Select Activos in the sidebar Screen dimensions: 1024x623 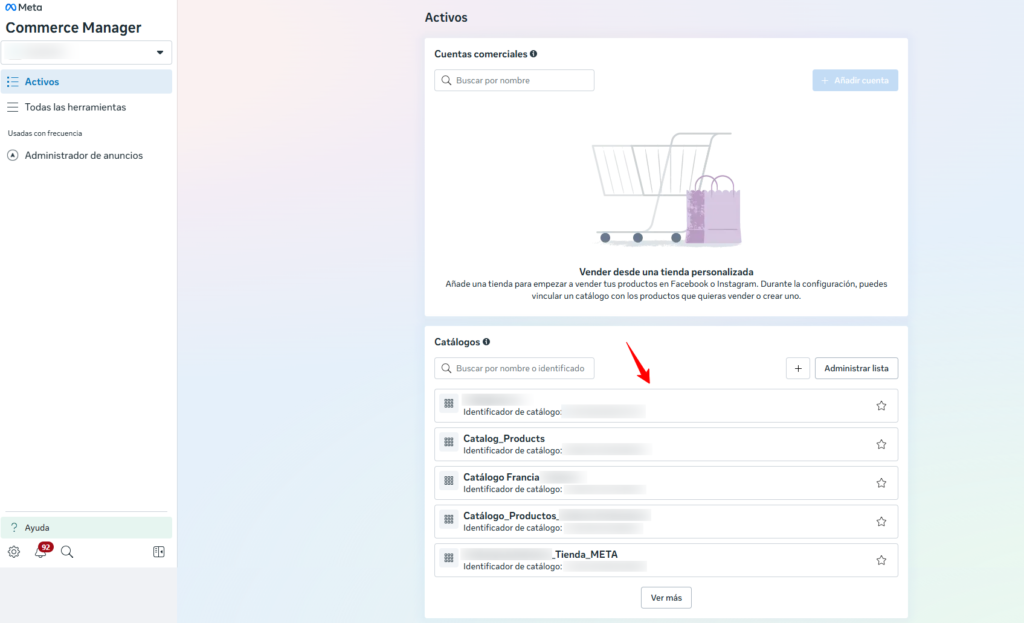coord(86,82)
